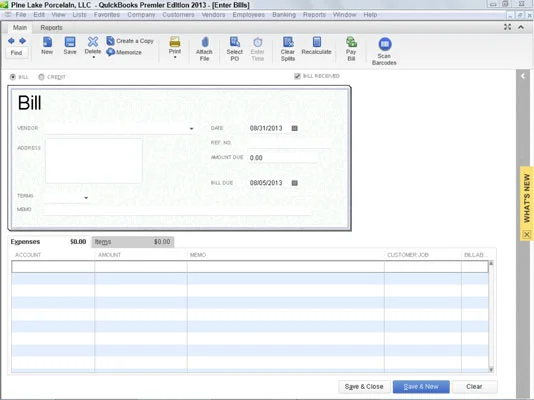Go to previous bill with left arrow
Viewport: 534px width, 400px height.
(x=11, y=41)
